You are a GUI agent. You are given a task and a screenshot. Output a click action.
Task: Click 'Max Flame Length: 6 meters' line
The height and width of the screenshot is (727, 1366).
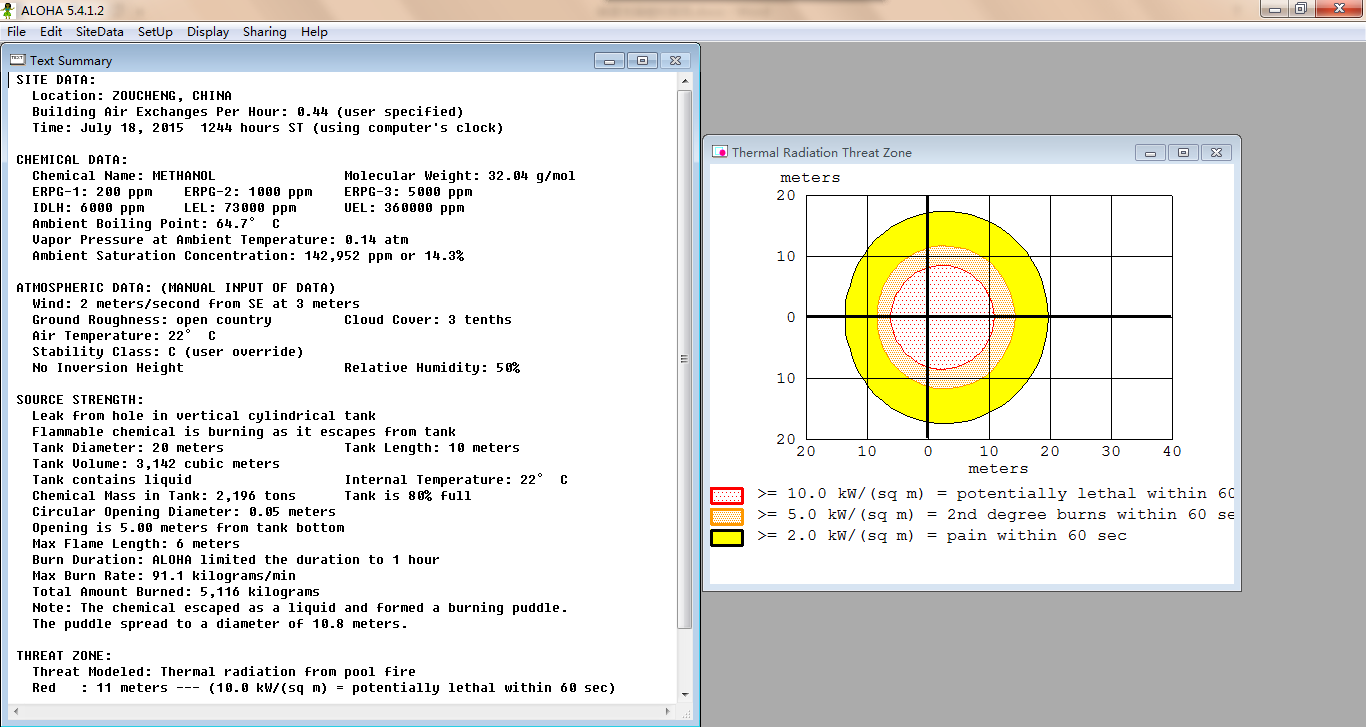click(136, 544)
